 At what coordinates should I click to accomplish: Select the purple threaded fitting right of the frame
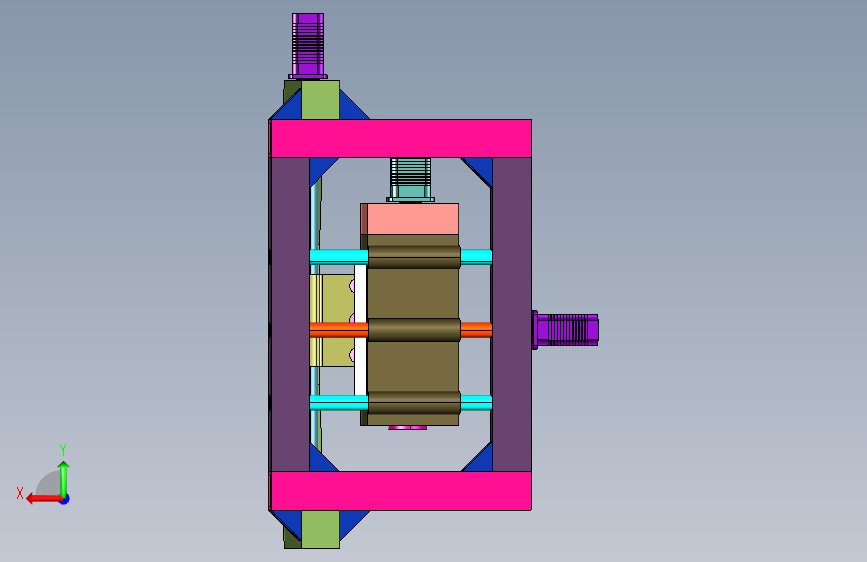(x=565, y=330)
